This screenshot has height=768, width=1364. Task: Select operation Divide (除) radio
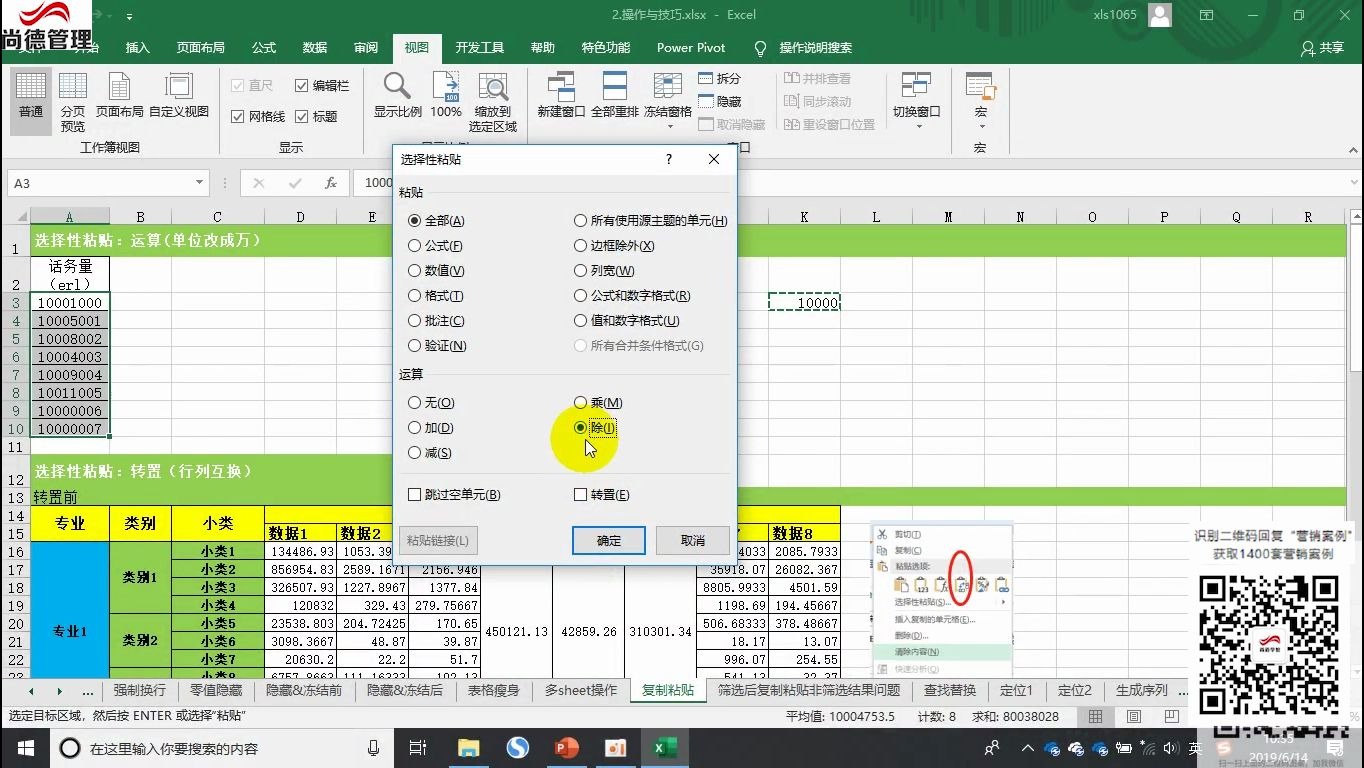(x=595, y=428)
